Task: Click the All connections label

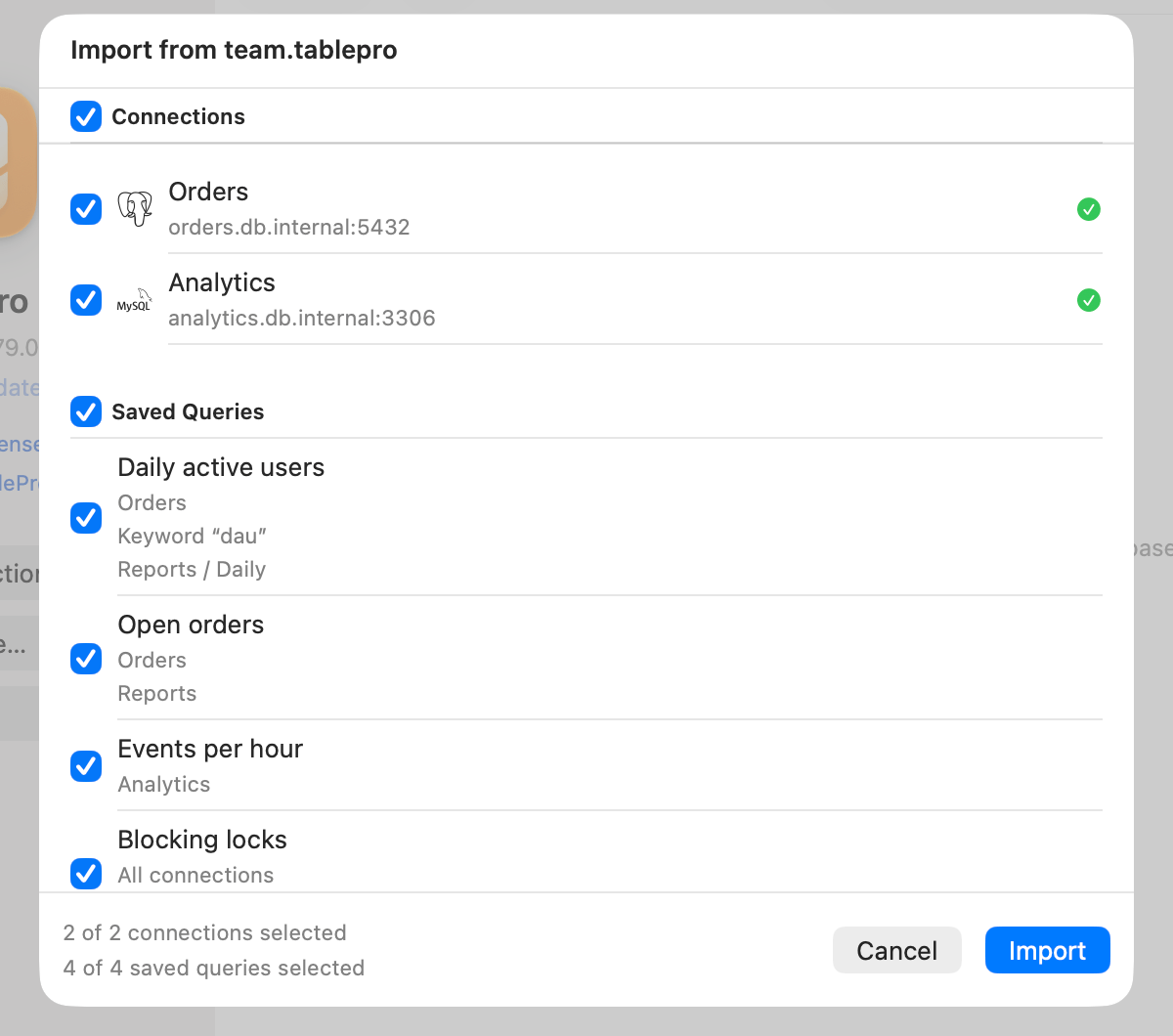Action: tap(195, 875)
